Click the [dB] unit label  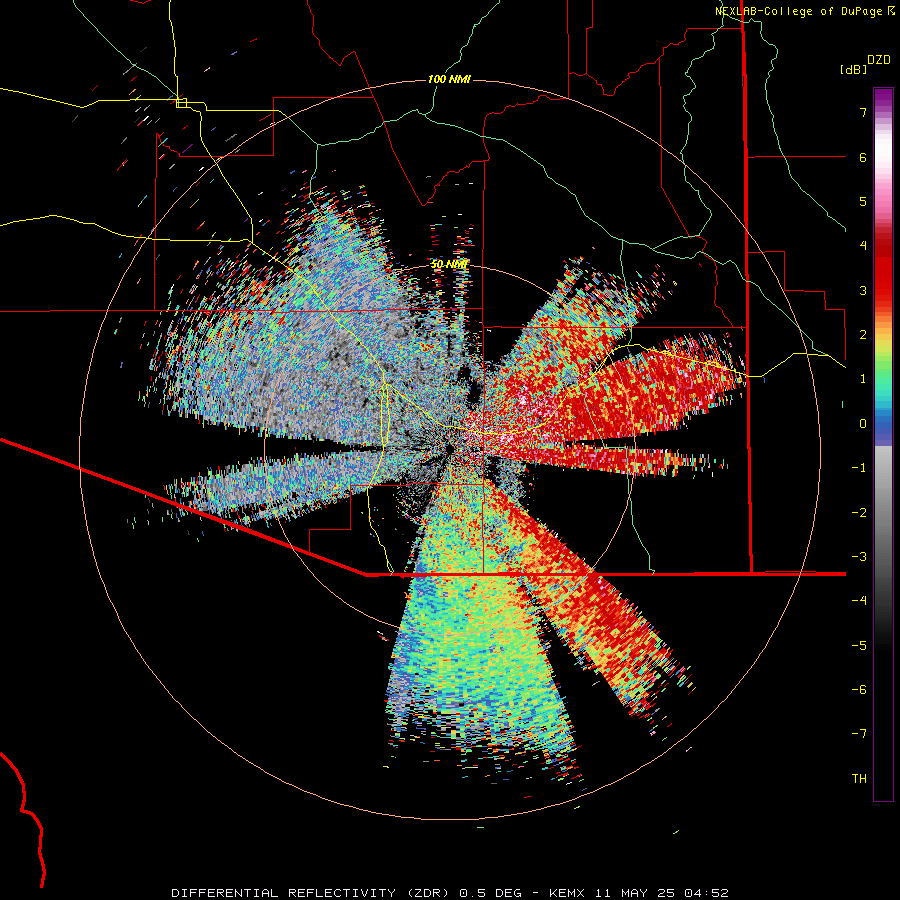(853, 70)
